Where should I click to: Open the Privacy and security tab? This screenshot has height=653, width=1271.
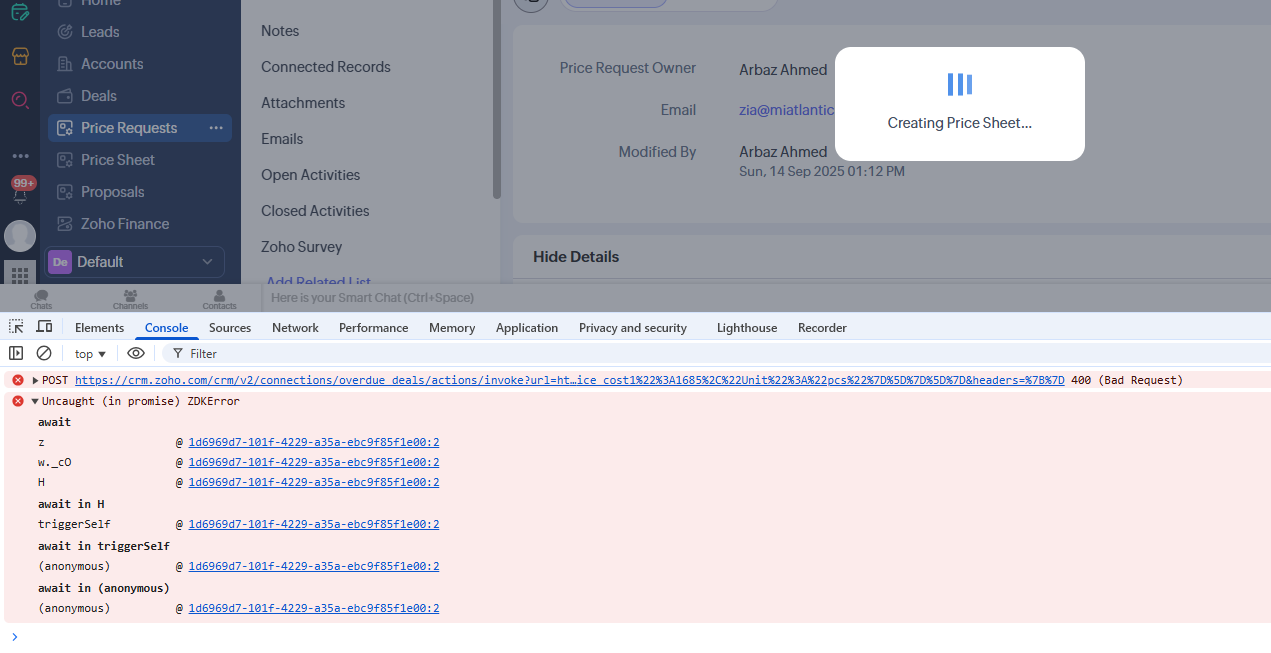pyautogui.click(x=633, y=328)
